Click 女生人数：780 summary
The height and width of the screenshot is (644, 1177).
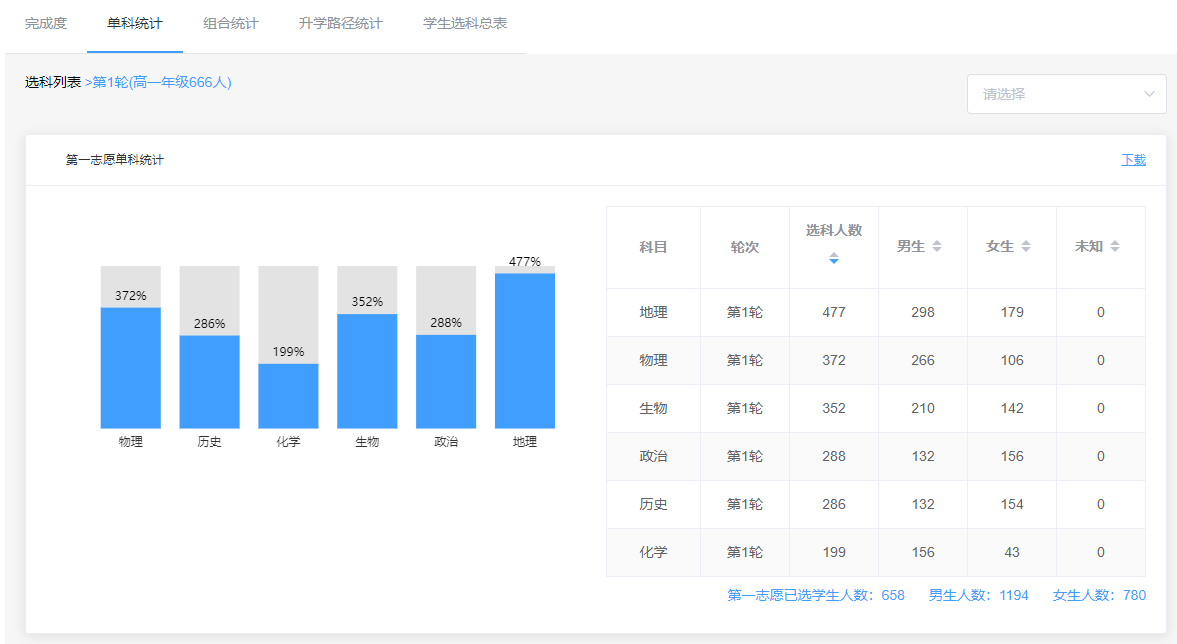coord(1099,595)
